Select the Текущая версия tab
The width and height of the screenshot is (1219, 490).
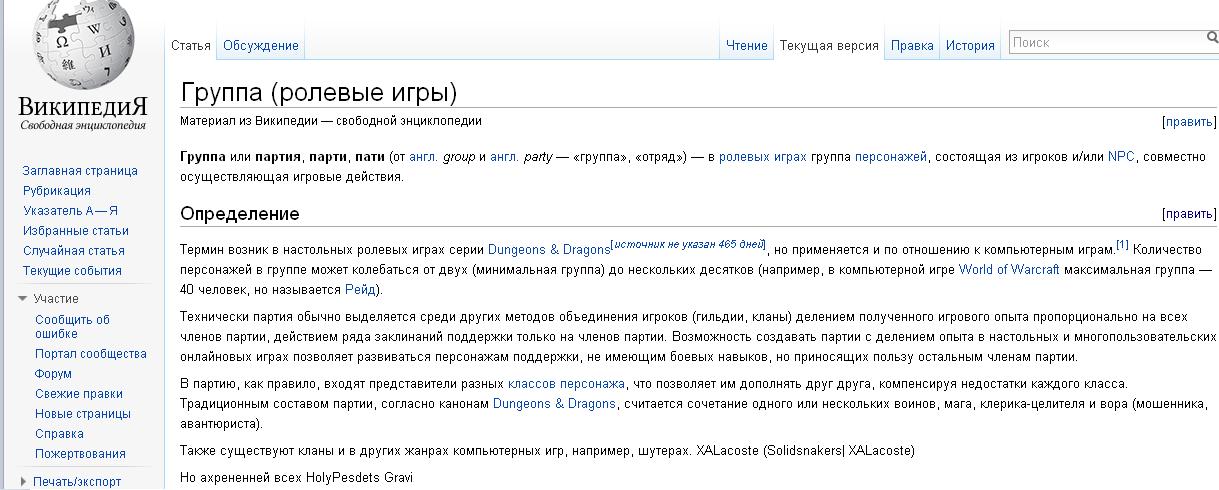coord(828,45)
